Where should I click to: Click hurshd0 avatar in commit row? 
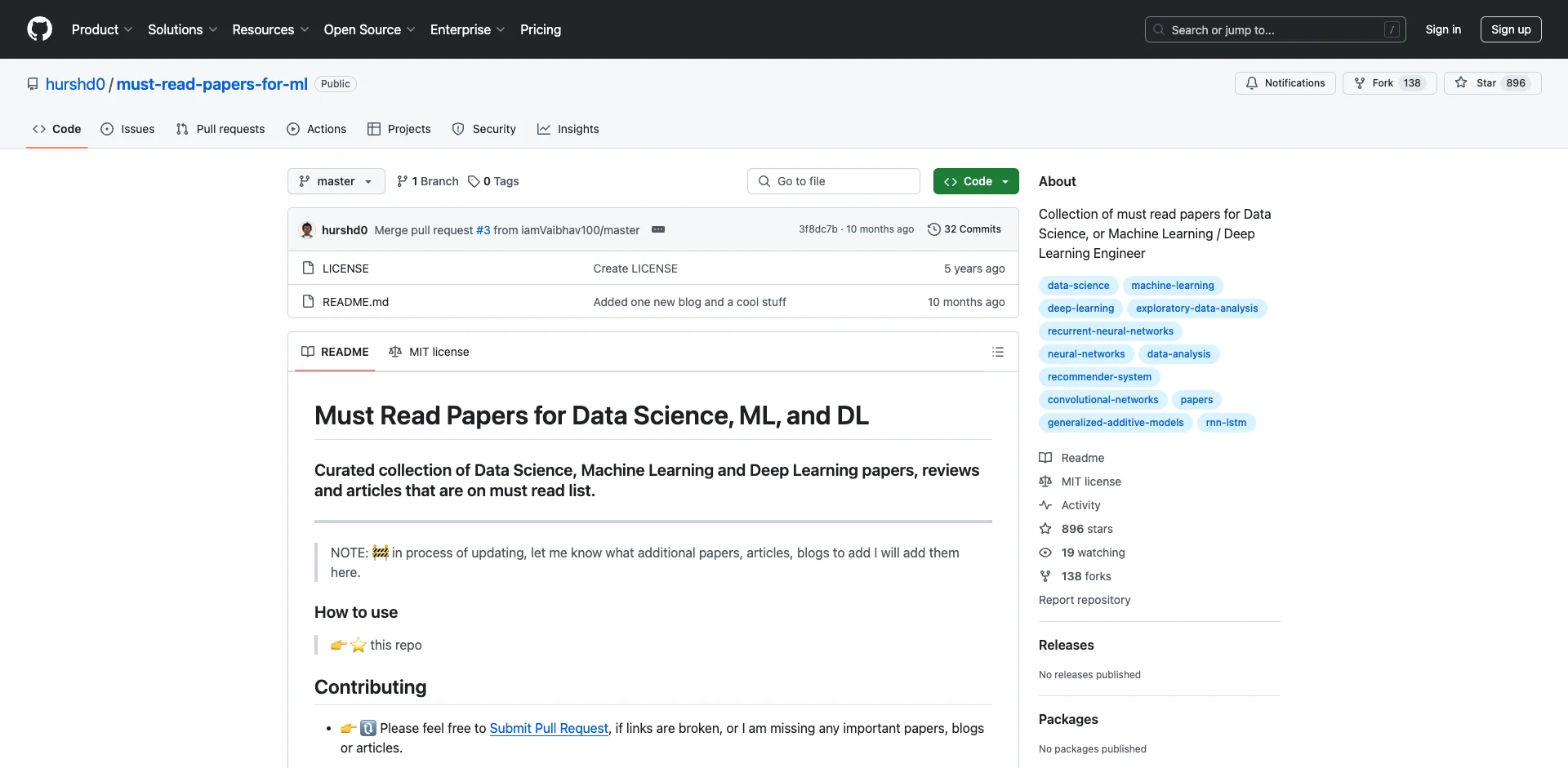click(307, 230)
